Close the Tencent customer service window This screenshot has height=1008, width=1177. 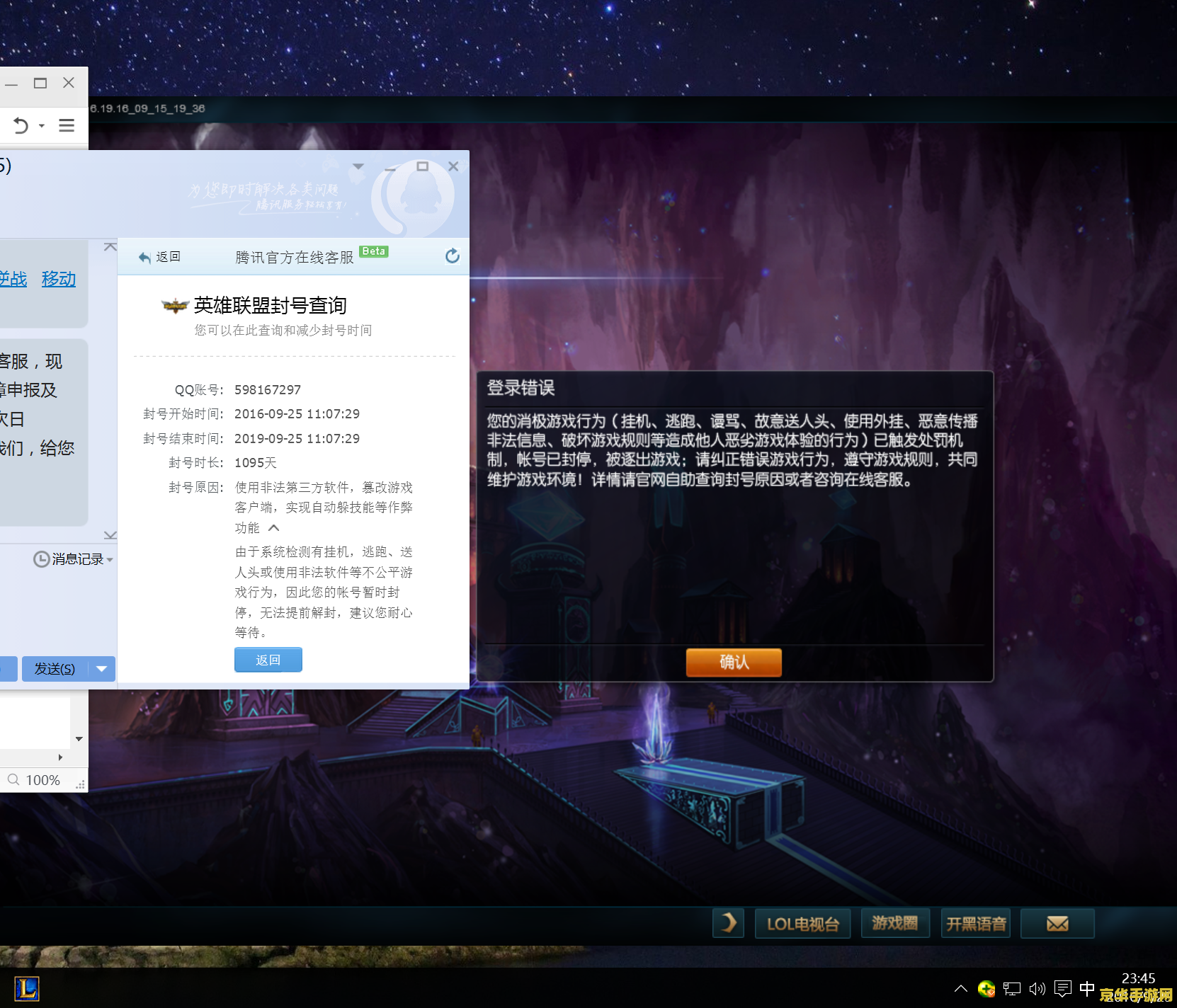(453, 166)
